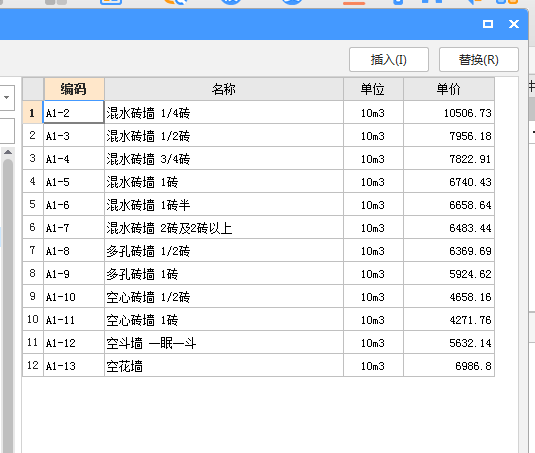Select row header number 1
The height and width of the screenshot is (453, 535).
point(33,112)
